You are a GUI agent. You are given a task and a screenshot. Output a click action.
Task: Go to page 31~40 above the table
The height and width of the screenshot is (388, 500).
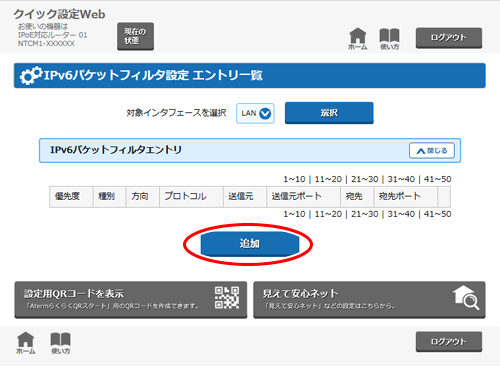click(401, 179)
